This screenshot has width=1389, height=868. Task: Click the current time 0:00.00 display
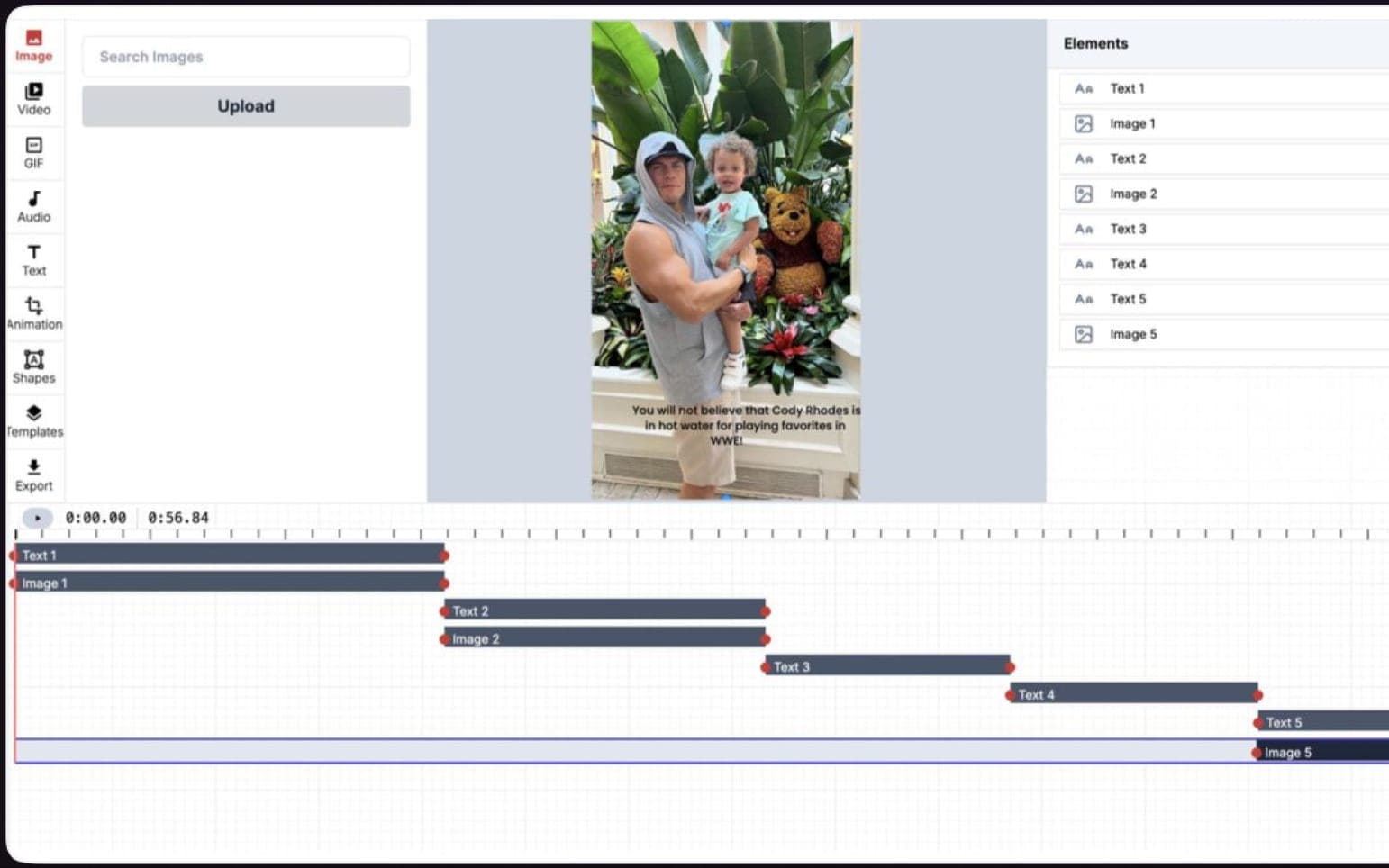[x=95, y=518]
